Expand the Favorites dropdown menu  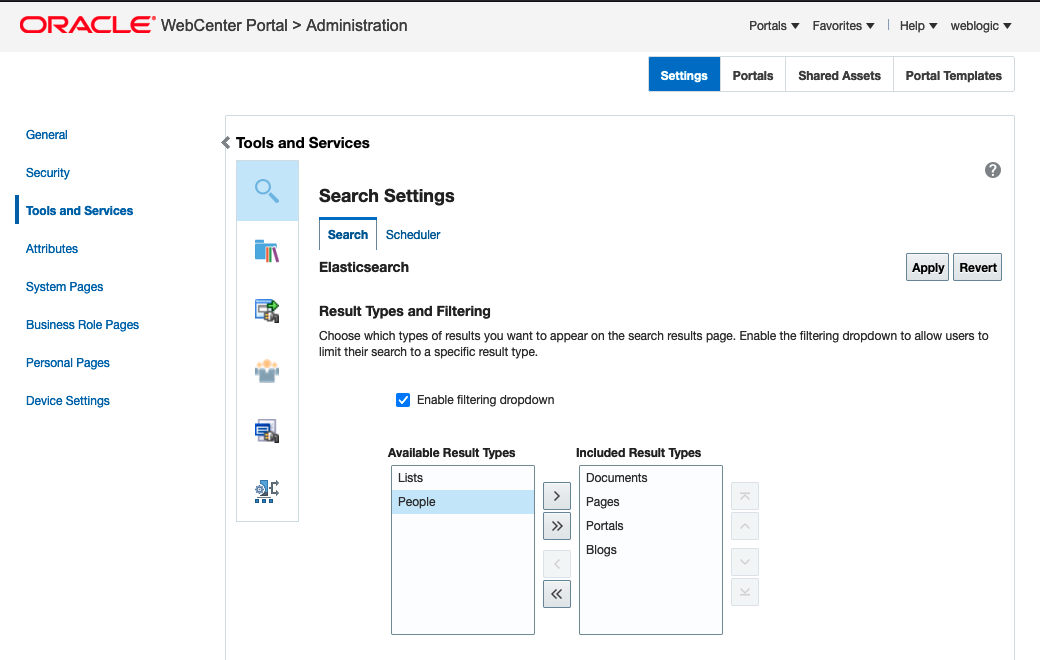pos(843,26)
